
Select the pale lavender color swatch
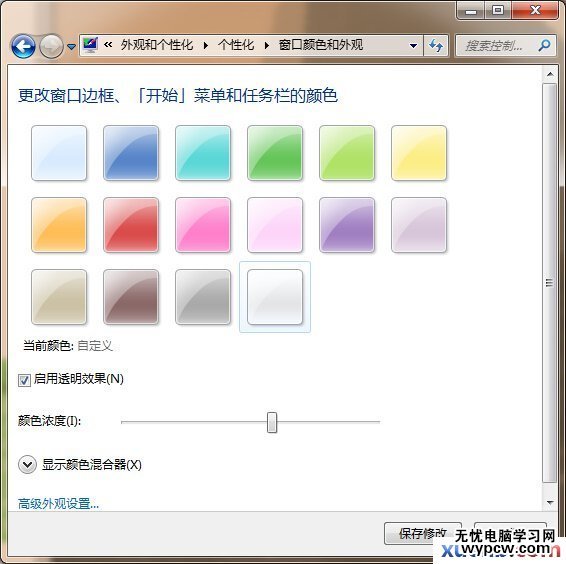pos(419,225)
